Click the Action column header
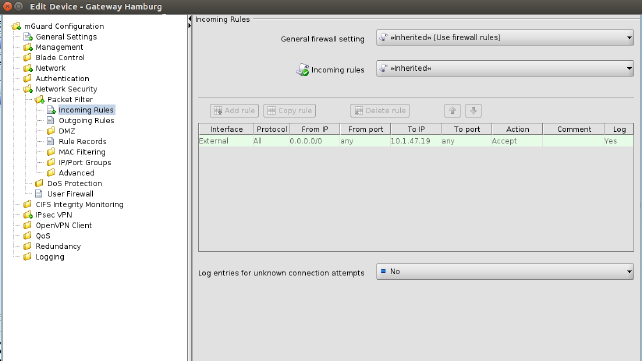The width and height of the screenshot is (642, 361). 517,129
